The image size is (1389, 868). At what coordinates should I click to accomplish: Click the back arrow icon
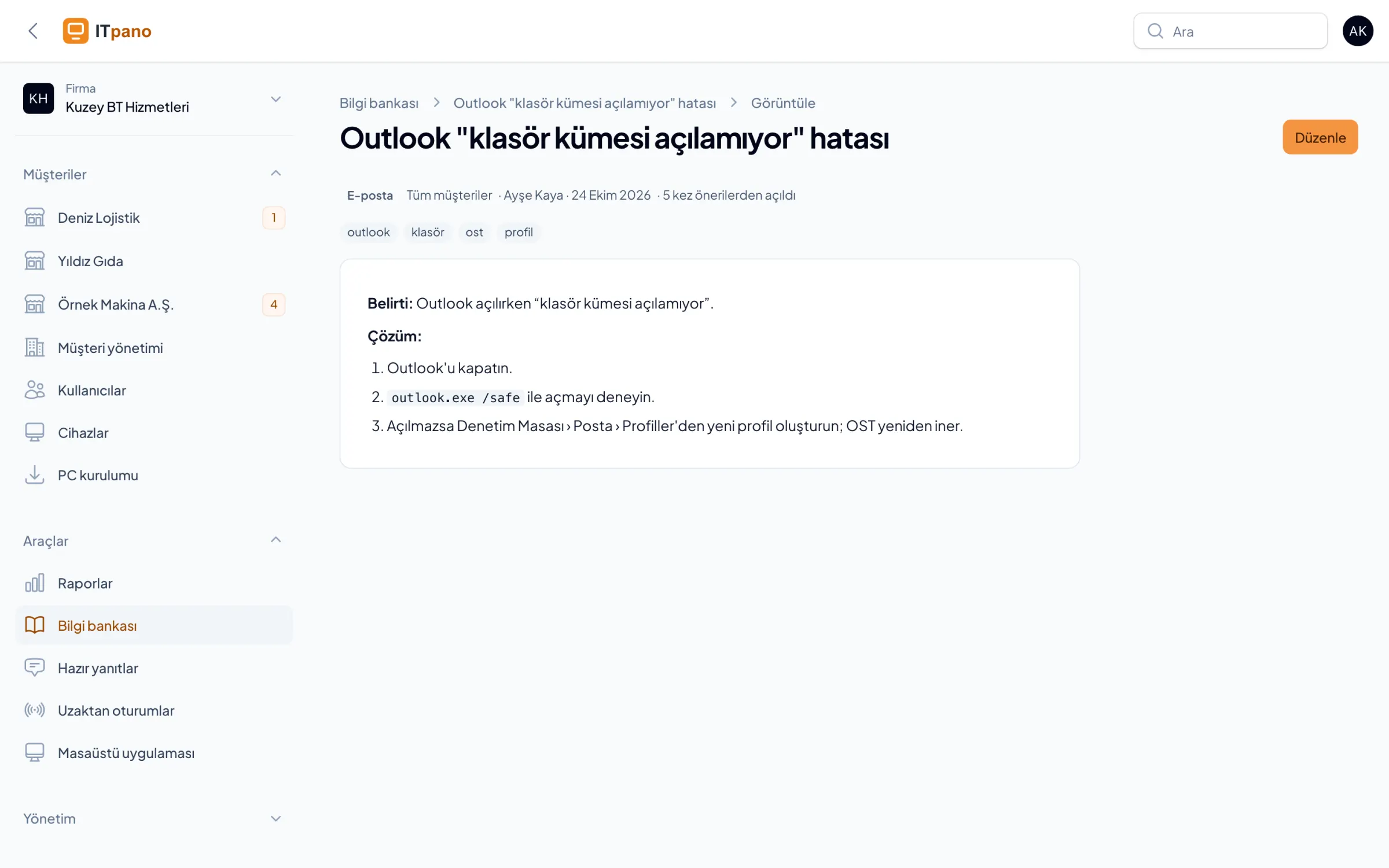[x=33, y=31]
